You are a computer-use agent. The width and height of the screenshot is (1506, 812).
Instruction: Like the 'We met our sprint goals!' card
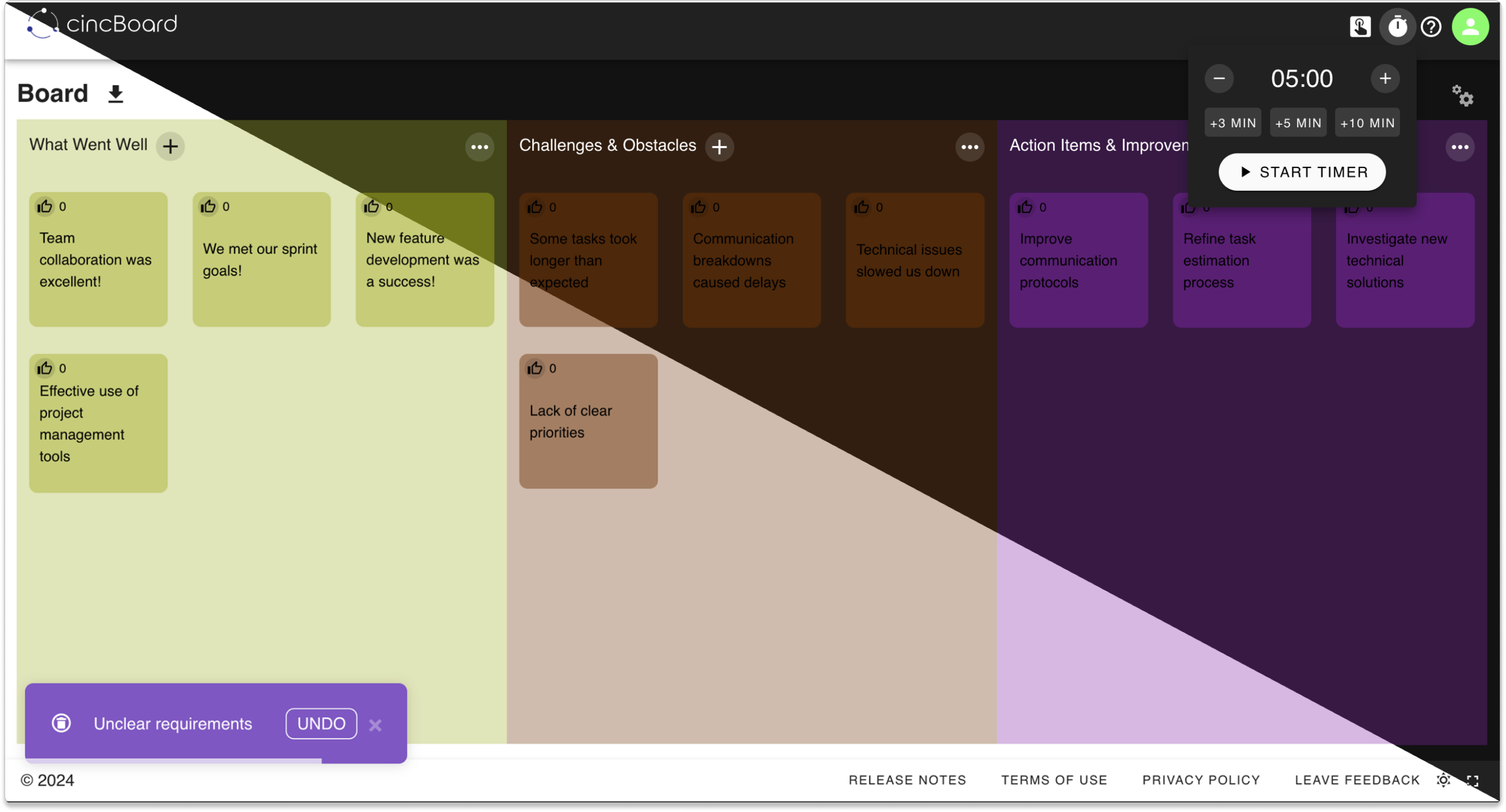pos(208,206)
